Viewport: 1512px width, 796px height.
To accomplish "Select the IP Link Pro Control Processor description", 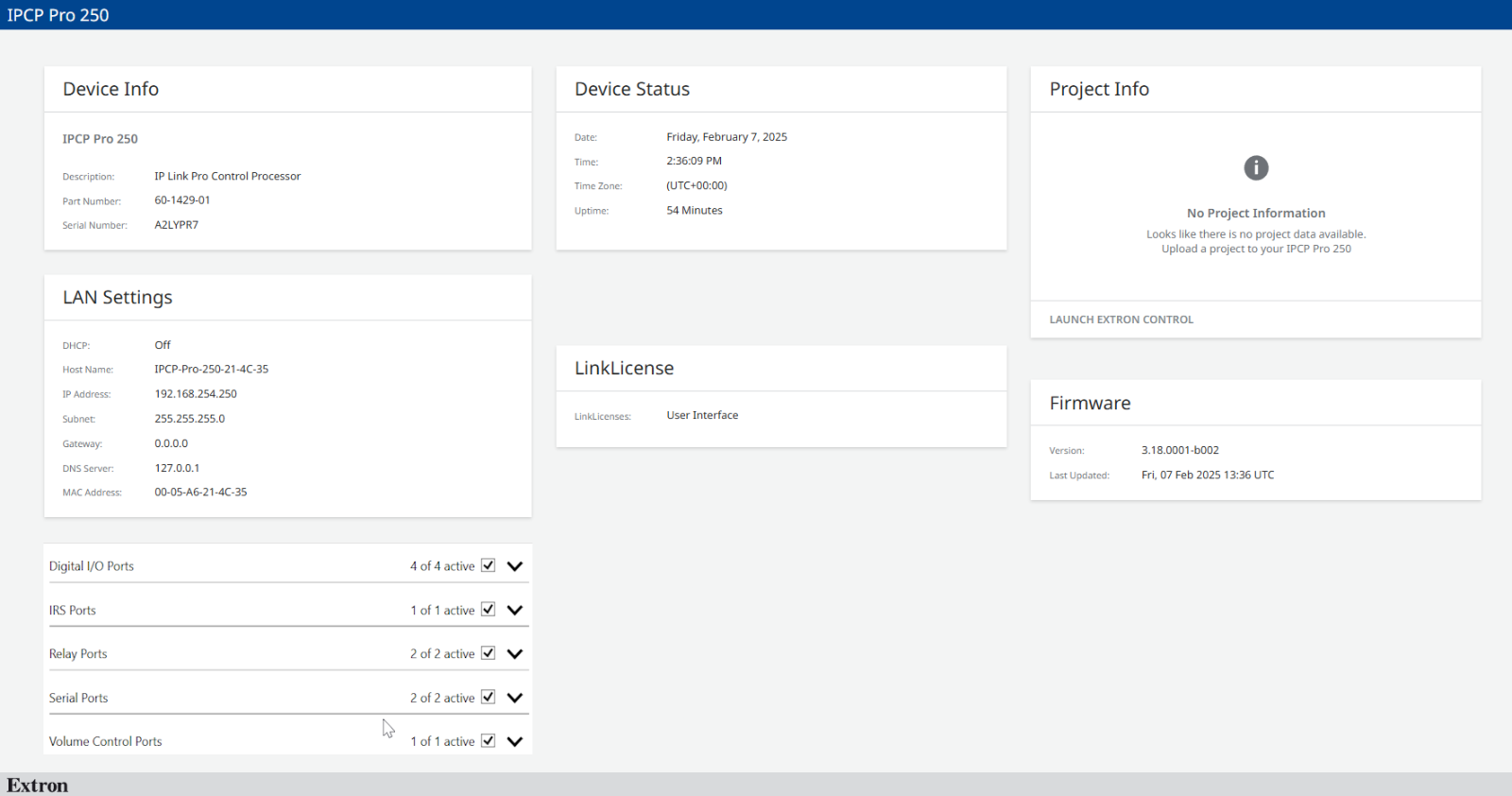I will 228,177.
